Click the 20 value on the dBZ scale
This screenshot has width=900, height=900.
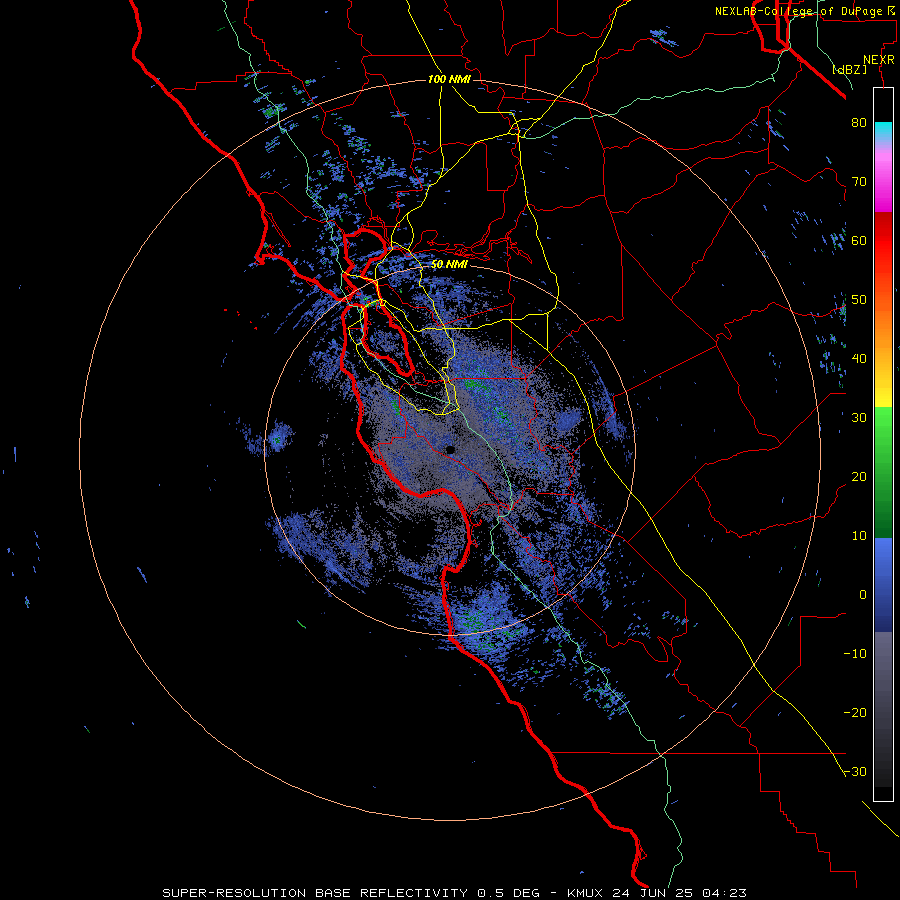tap(859, 476)
